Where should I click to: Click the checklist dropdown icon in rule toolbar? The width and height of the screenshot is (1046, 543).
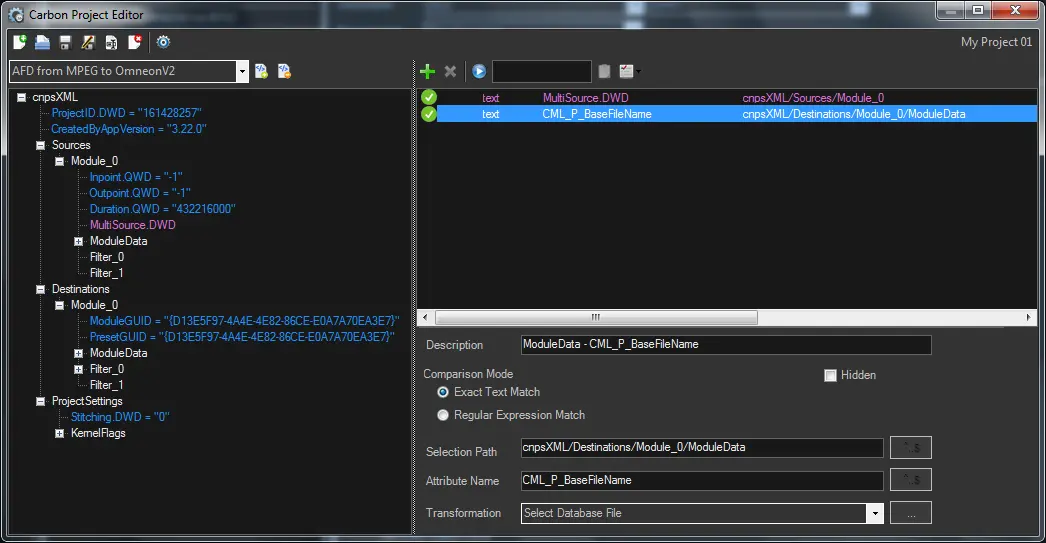(628, 71)
